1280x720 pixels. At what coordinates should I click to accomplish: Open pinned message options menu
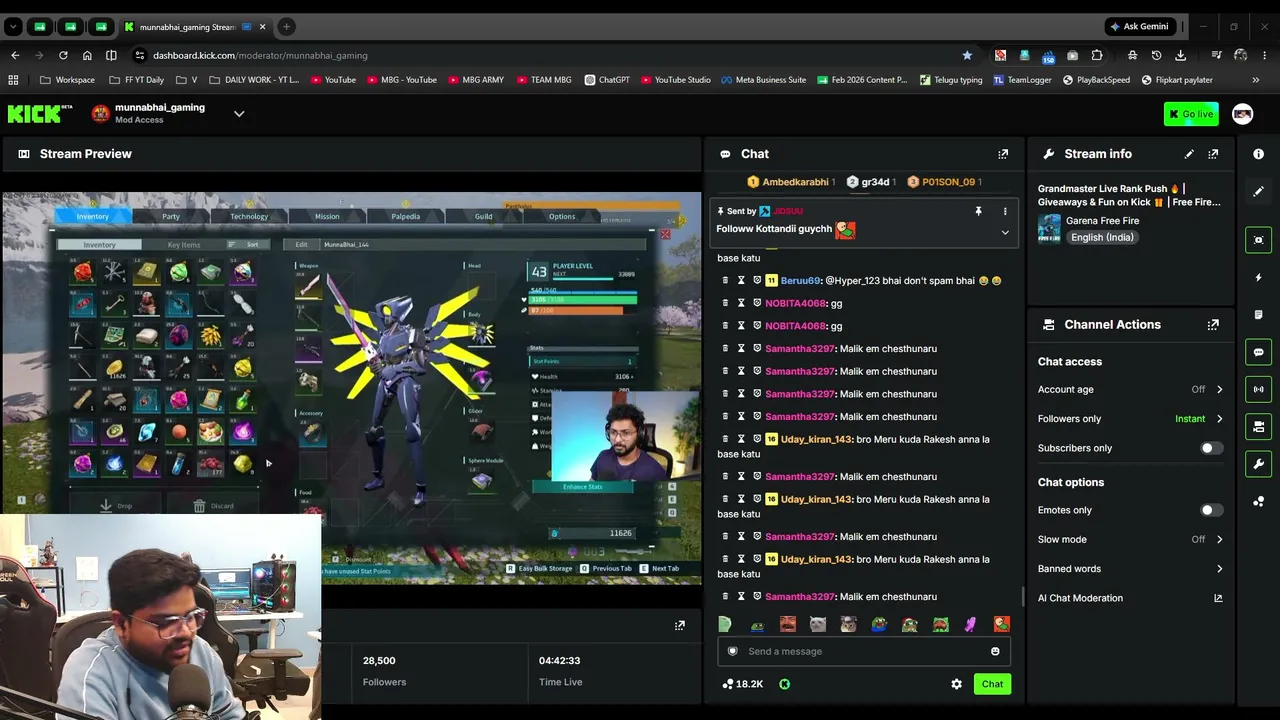point(1005,211)
